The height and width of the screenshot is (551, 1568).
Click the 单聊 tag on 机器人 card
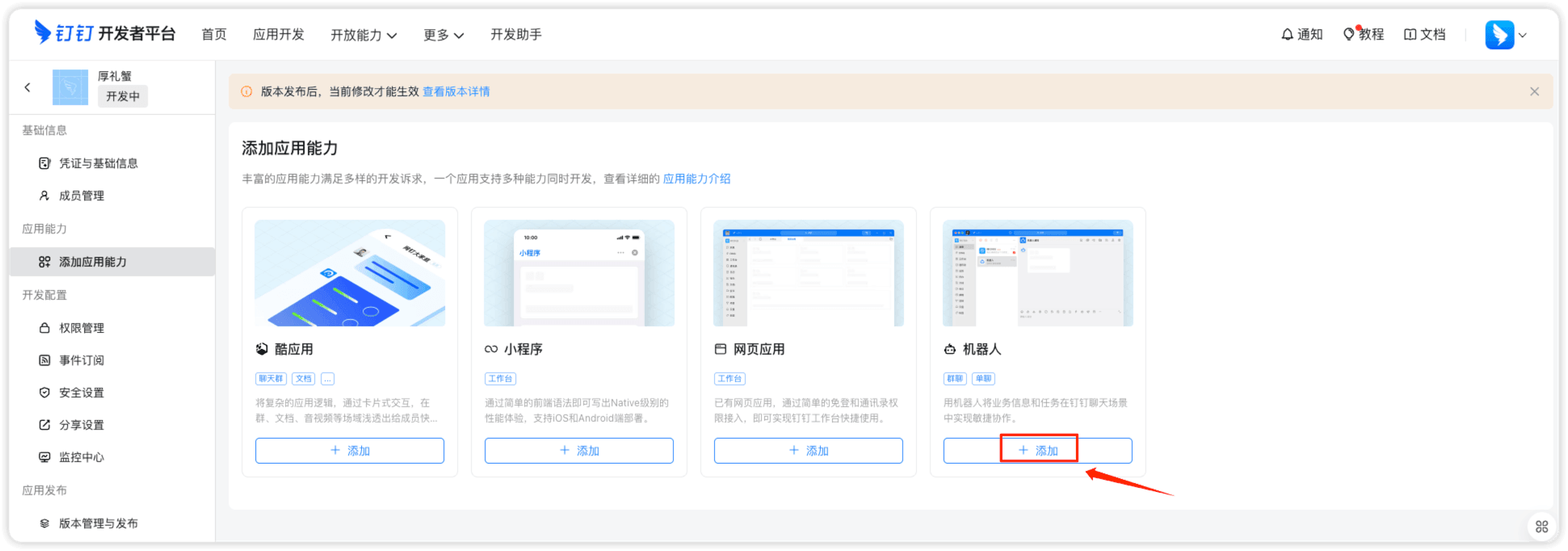point(984,378)
